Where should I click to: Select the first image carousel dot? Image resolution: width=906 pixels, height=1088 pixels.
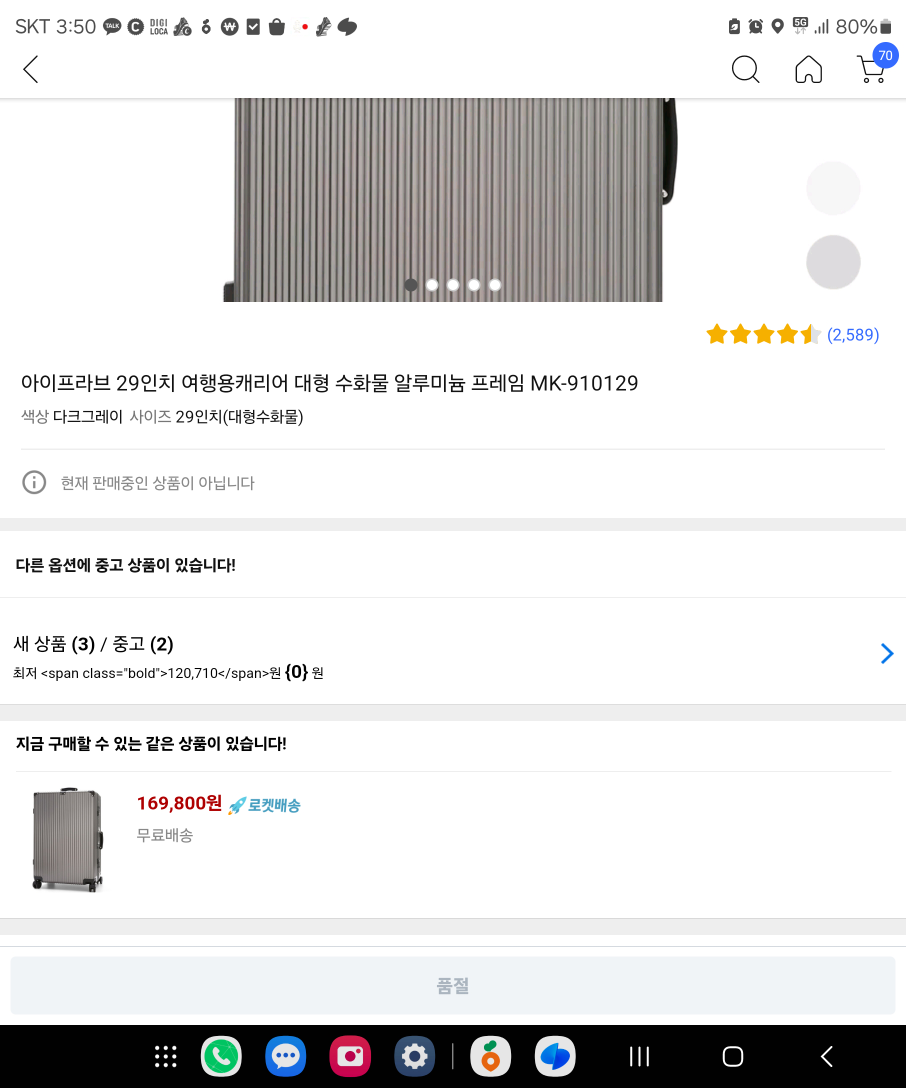pos(411,285)
